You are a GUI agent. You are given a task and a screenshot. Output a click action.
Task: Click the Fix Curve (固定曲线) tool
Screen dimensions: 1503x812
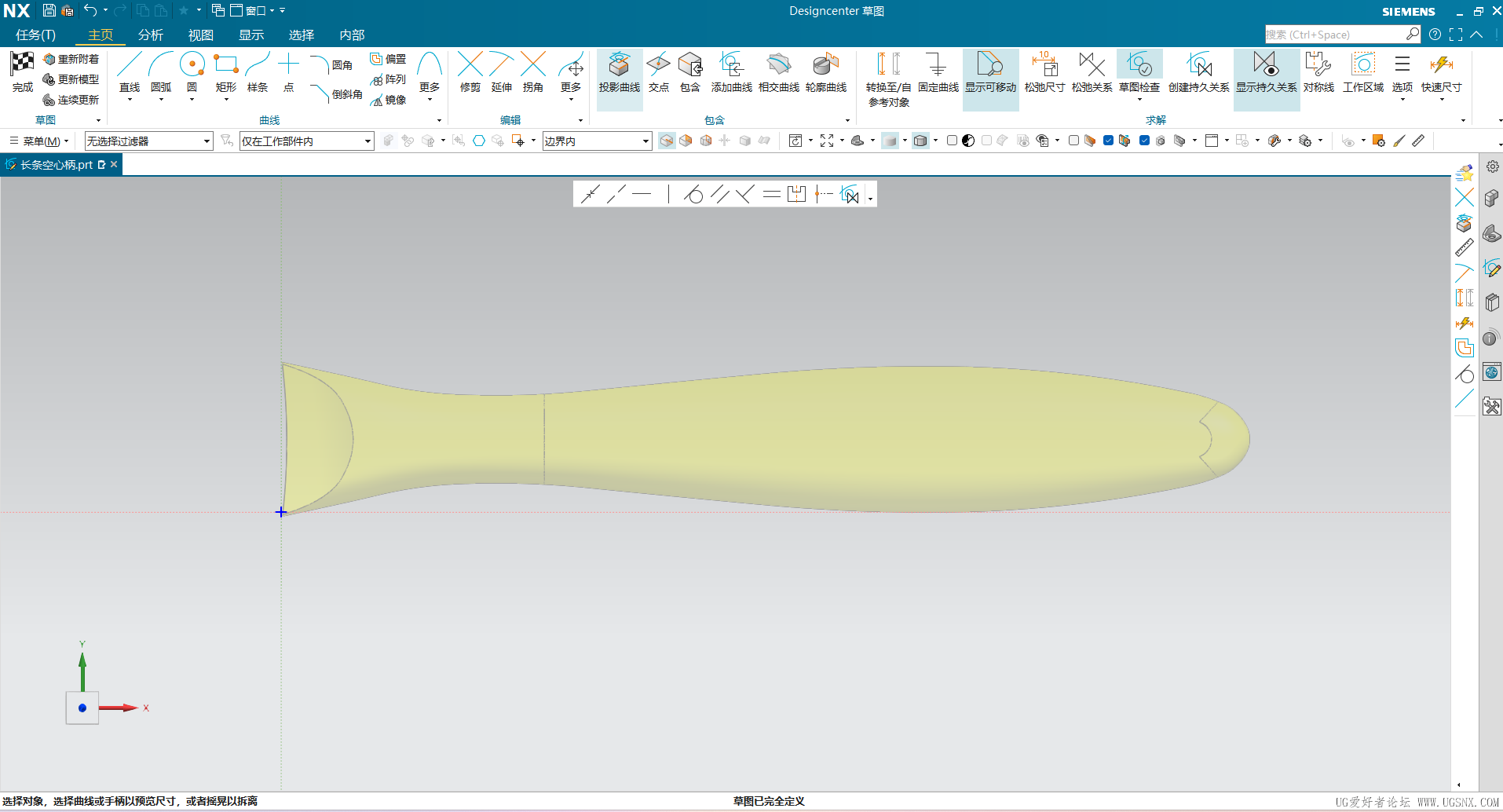coord(938,71)
